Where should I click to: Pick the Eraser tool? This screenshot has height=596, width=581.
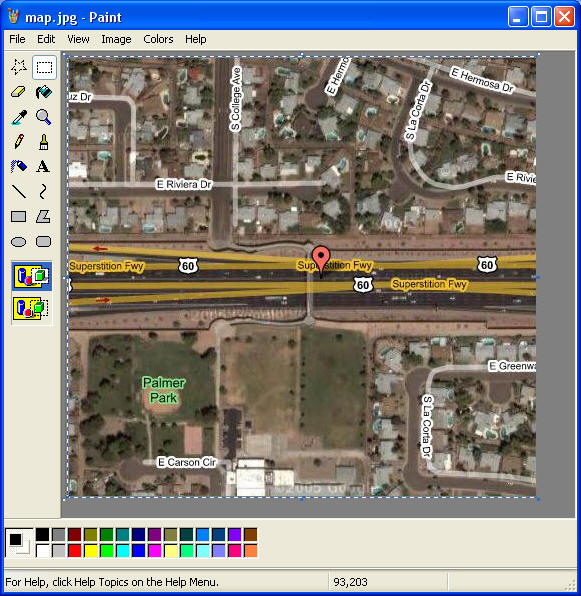(19, 92)
